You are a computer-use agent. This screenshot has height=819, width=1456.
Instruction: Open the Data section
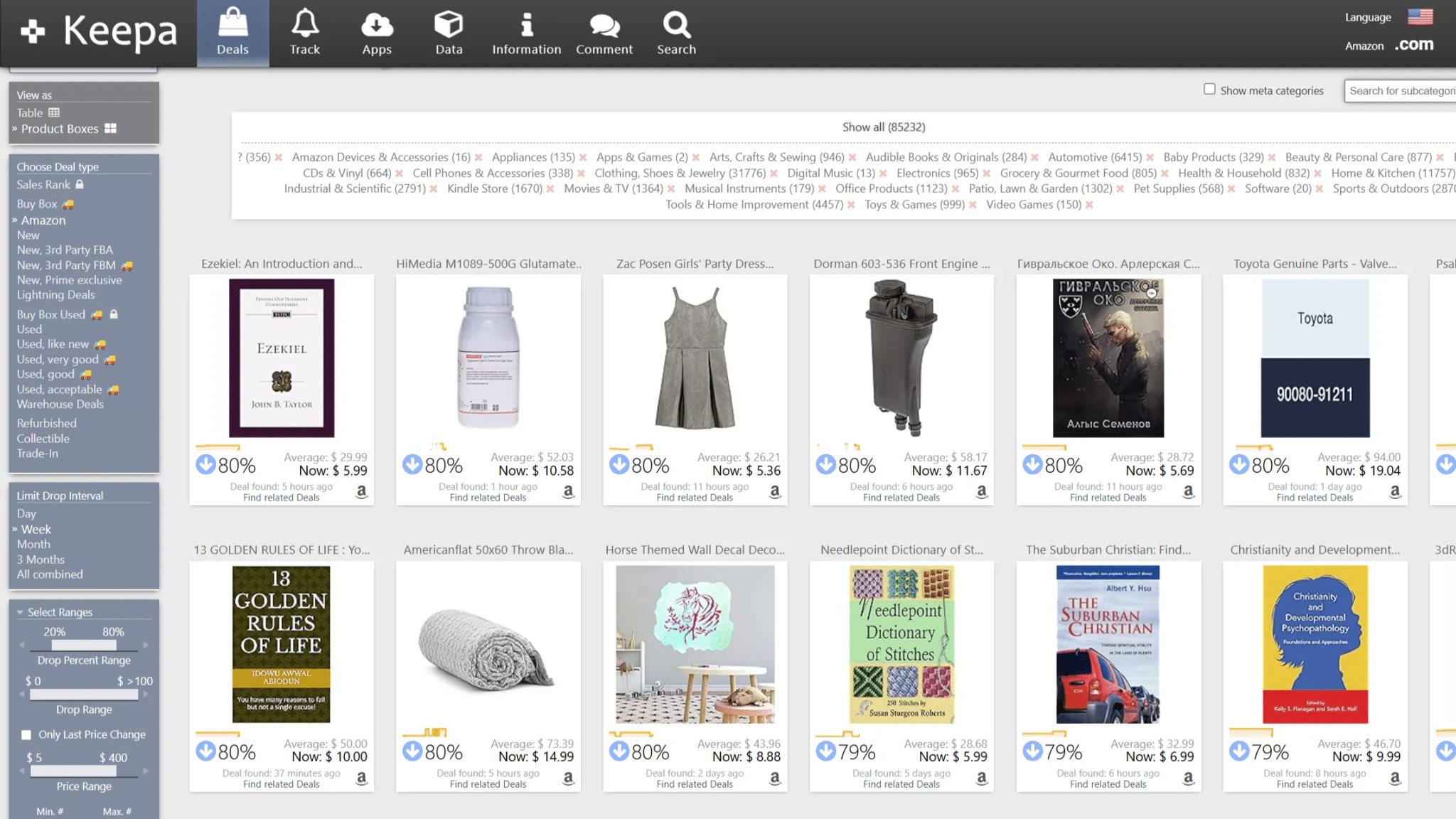(x=449, y=32)
